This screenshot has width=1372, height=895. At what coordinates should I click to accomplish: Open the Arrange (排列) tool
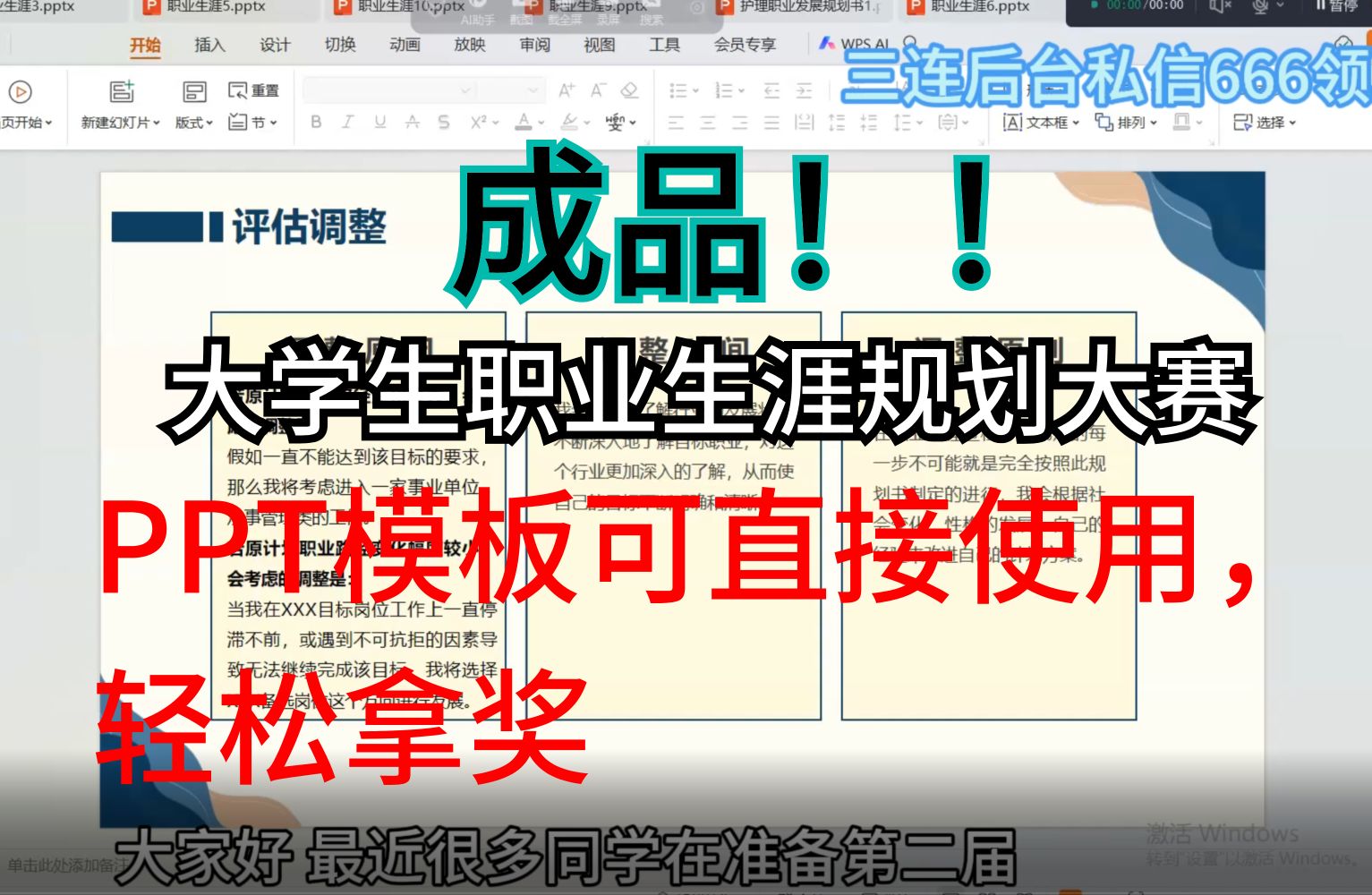click(x=1125, y=122)
